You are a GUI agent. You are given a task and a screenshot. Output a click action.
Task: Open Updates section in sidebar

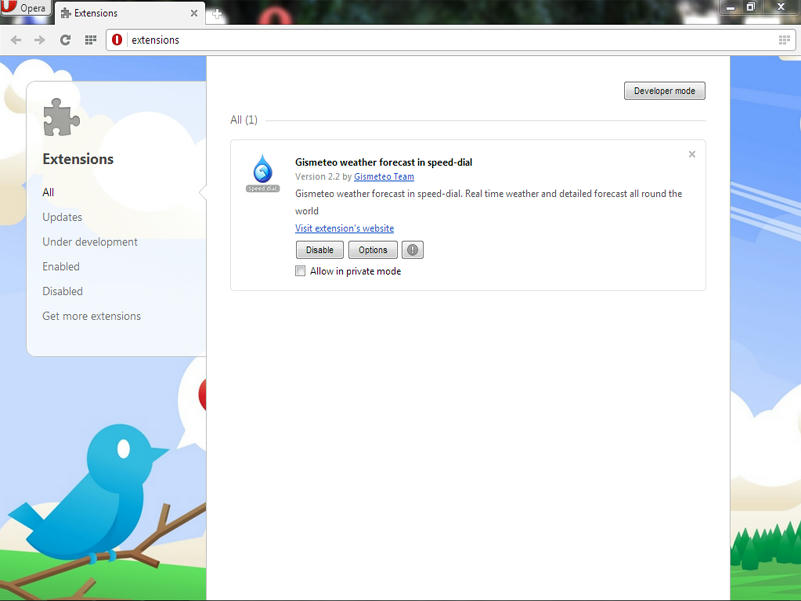[62, 217]
